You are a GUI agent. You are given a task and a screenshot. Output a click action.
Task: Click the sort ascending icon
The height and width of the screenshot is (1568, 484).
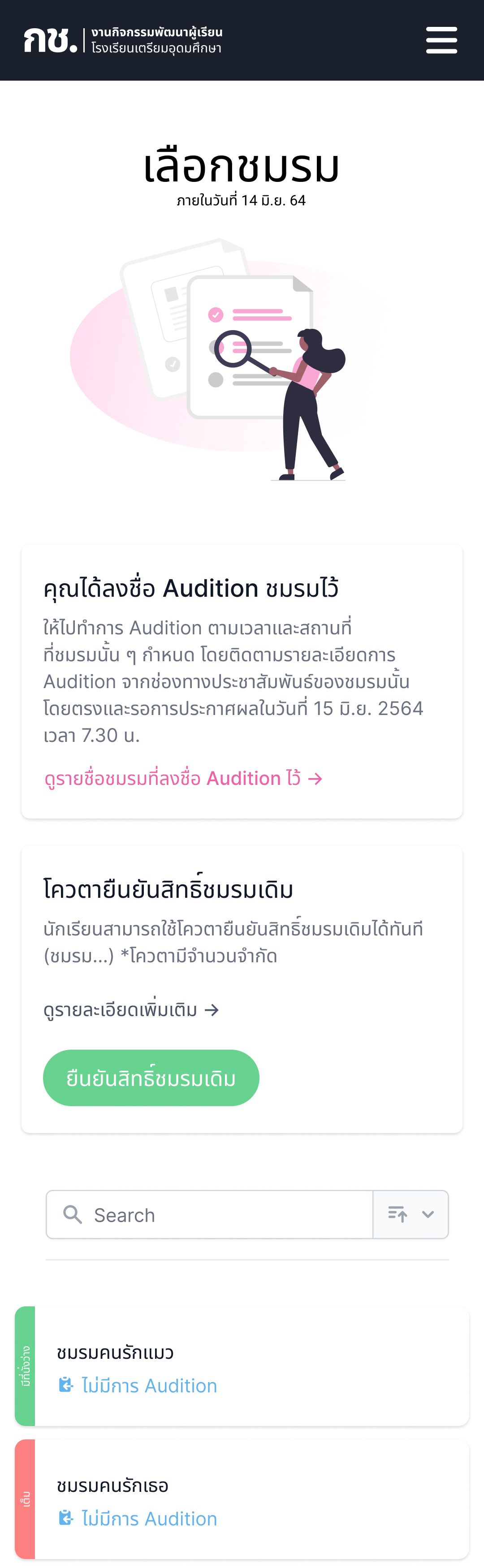[x=398, y=1214]
